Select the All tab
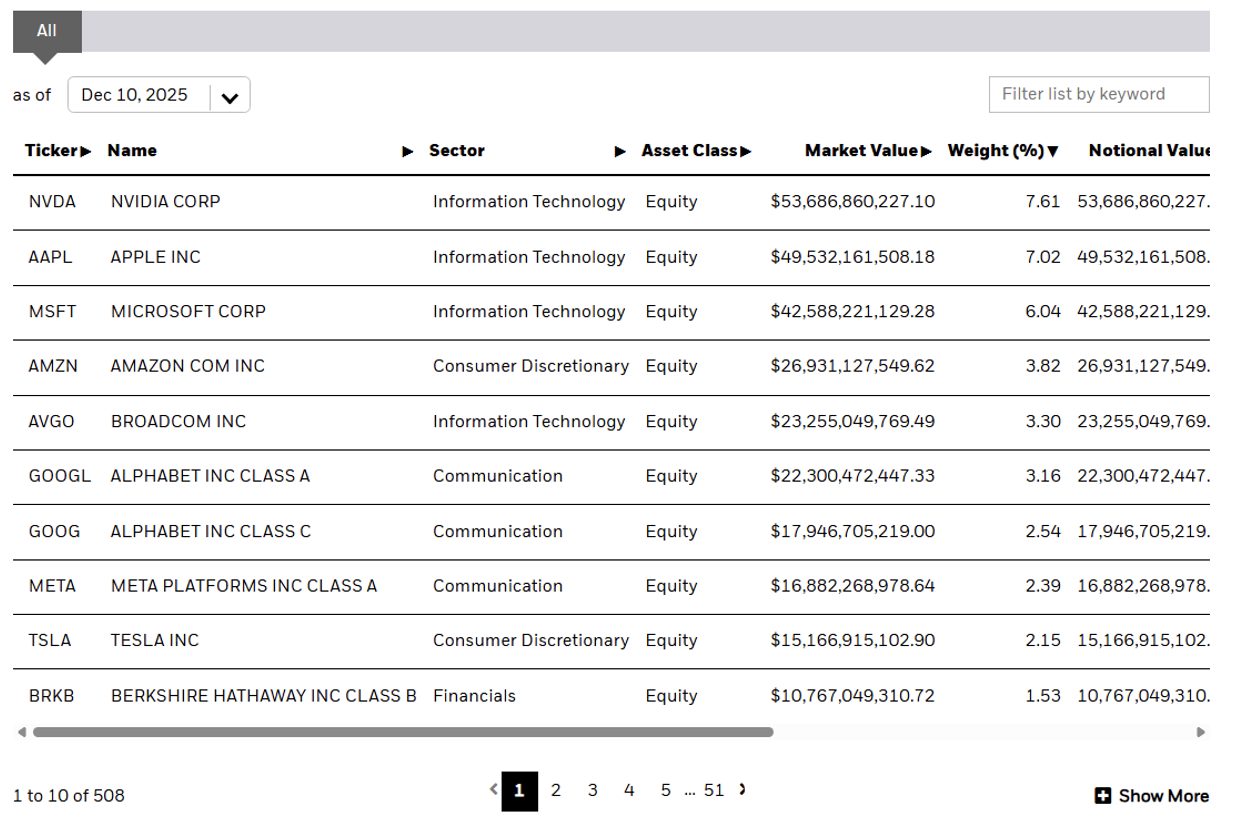1236x836 pixels. (47, 31)
